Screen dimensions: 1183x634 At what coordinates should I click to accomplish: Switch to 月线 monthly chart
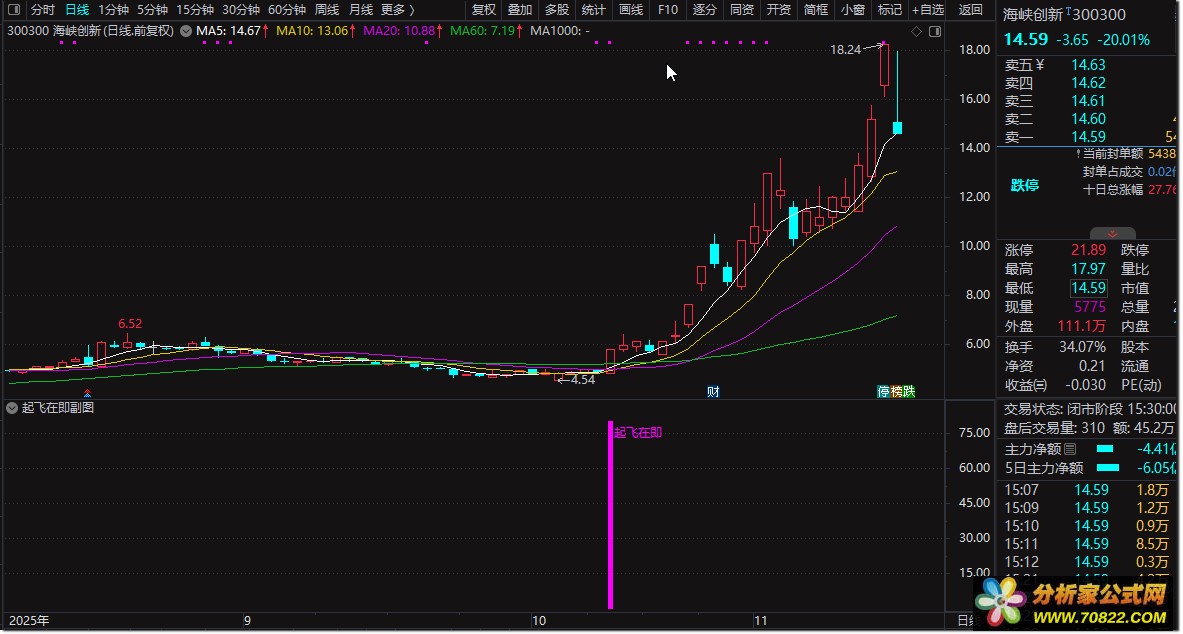(x=361, y=10)
